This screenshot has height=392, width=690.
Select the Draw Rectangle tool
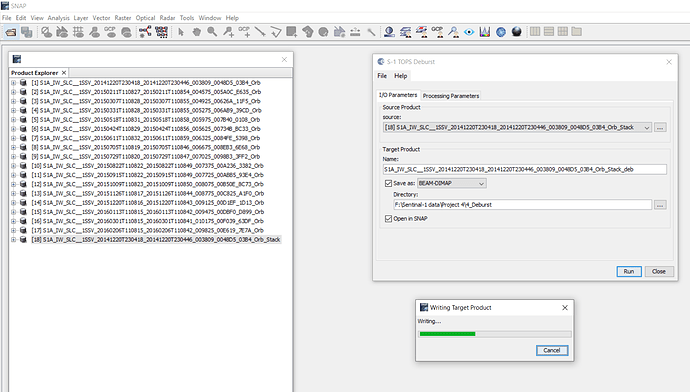click(x=291, y=32)
